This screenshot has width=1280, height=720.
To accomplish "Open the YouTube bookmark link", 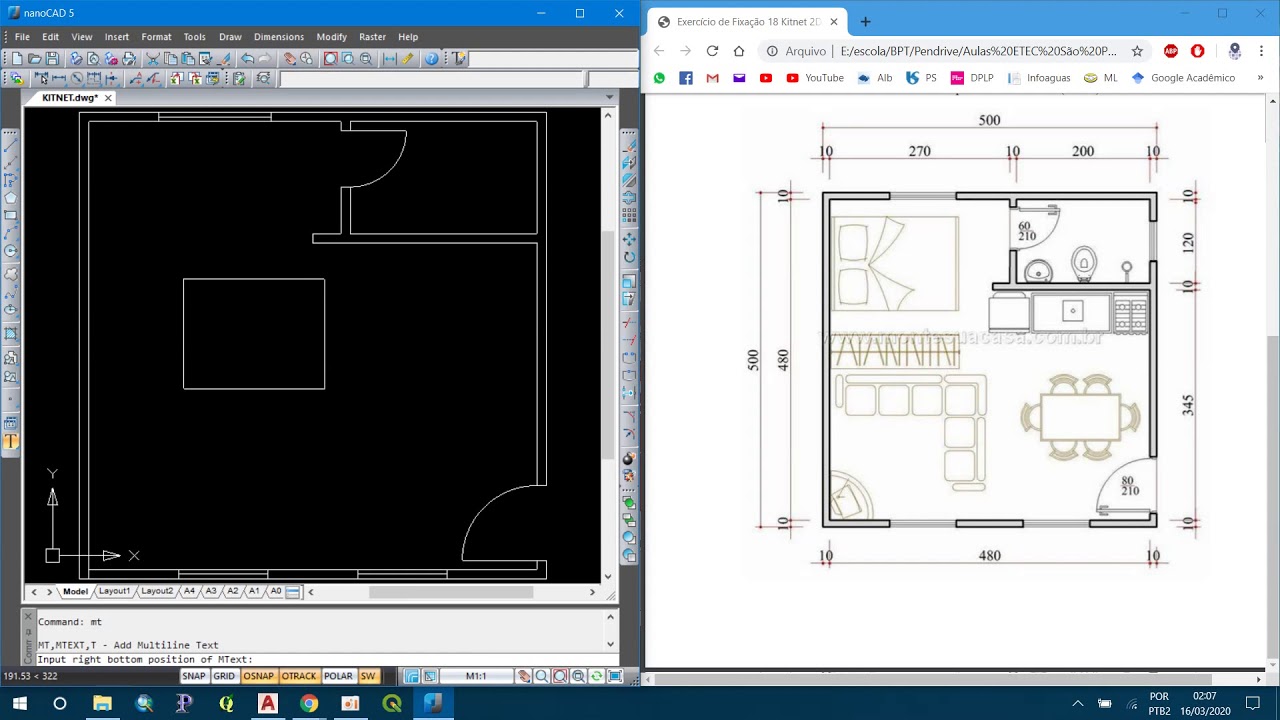I will pyautogui.click(x=815, y=78).
